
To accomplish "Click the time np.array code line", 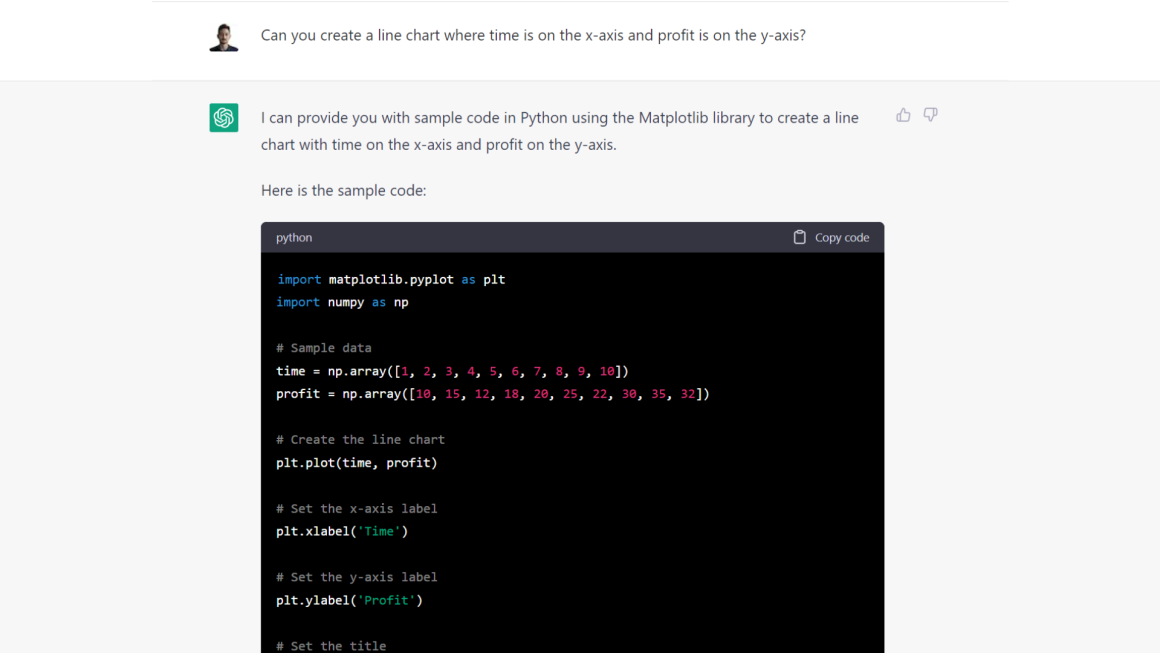I will [452, 371].
